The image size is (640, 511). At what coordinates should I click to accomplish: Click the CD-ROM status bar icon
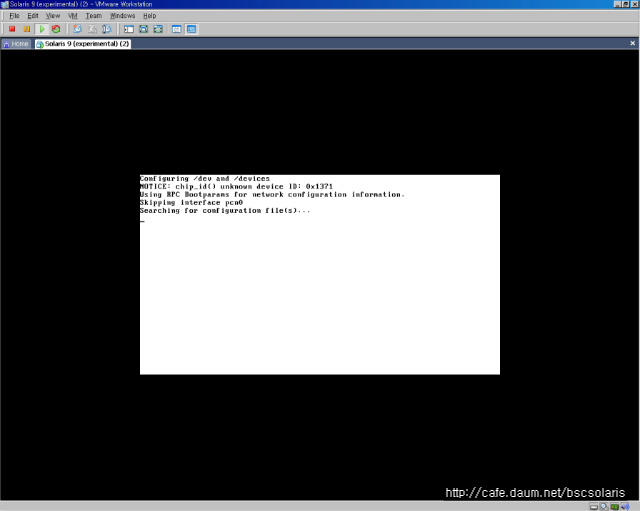[x=604, y=507]
